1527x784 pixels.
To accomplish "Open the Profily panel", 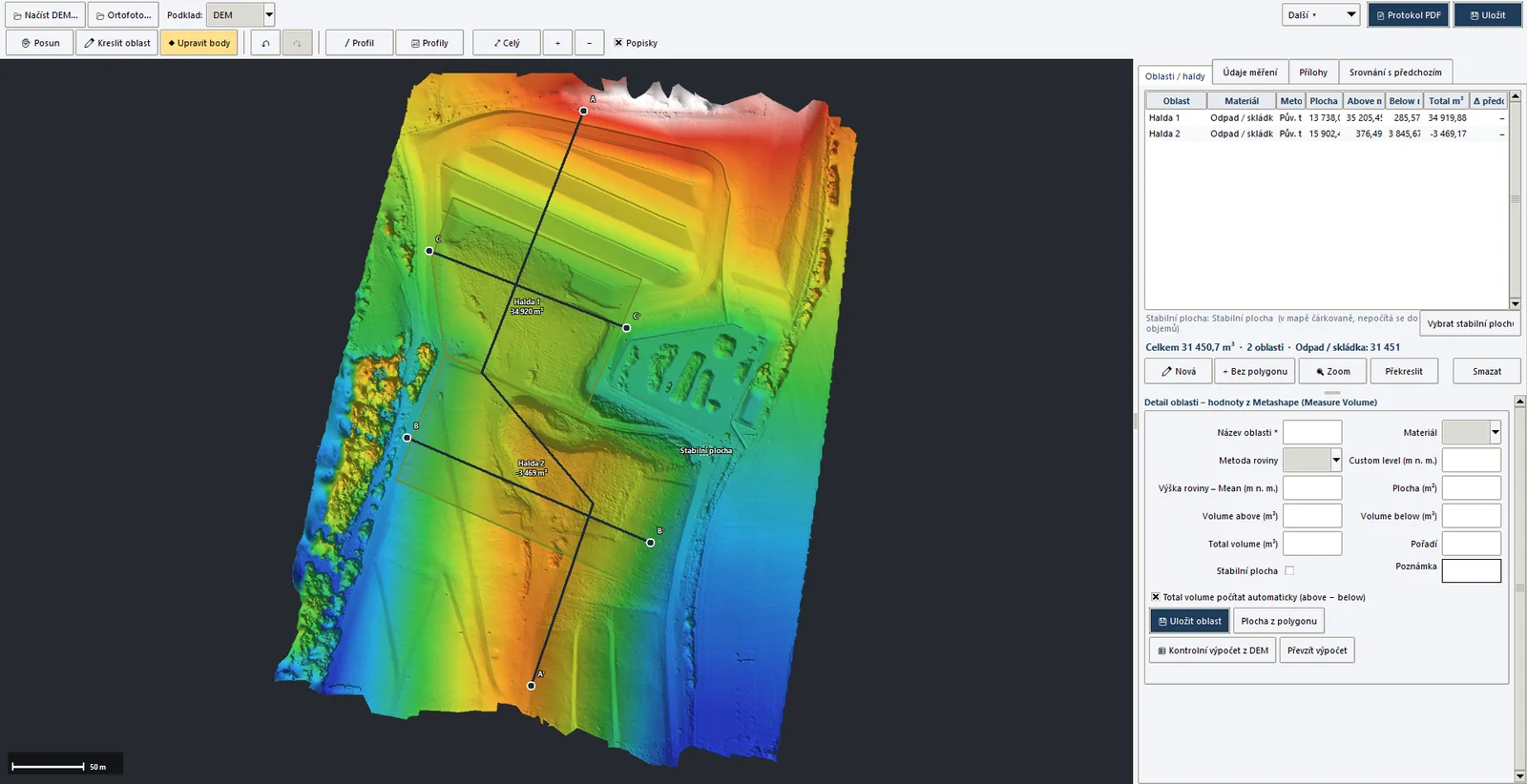I will [x=429, y=43].
